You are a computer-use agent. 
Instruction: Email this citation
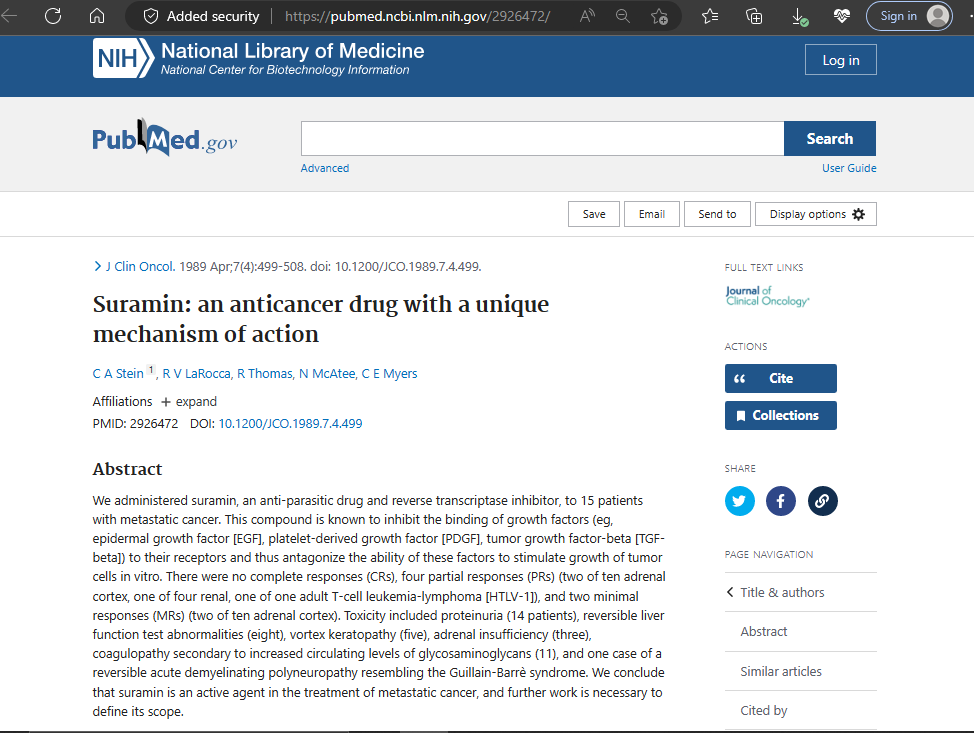(652, 214)
